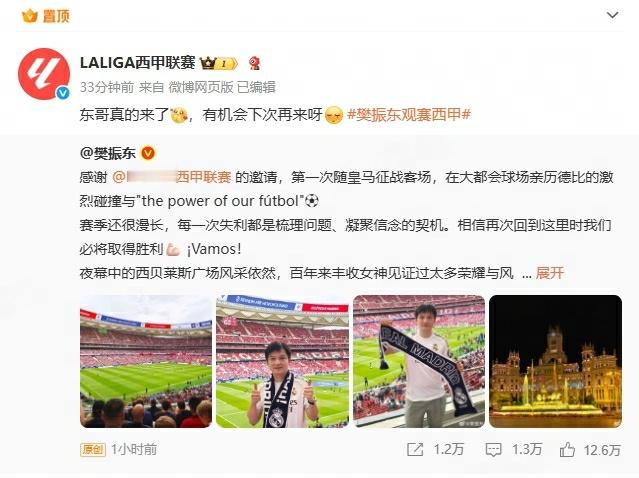Click the crown membership level badge

tap(219, 64)
